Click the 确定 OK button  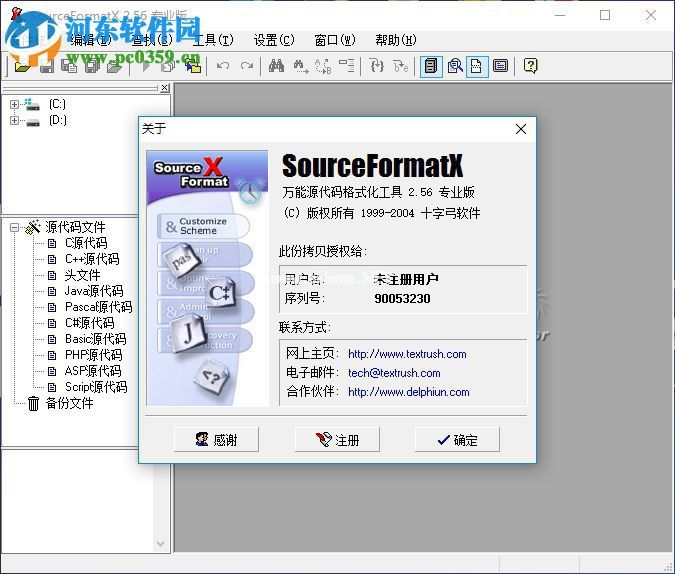click(x=457, y=440)
